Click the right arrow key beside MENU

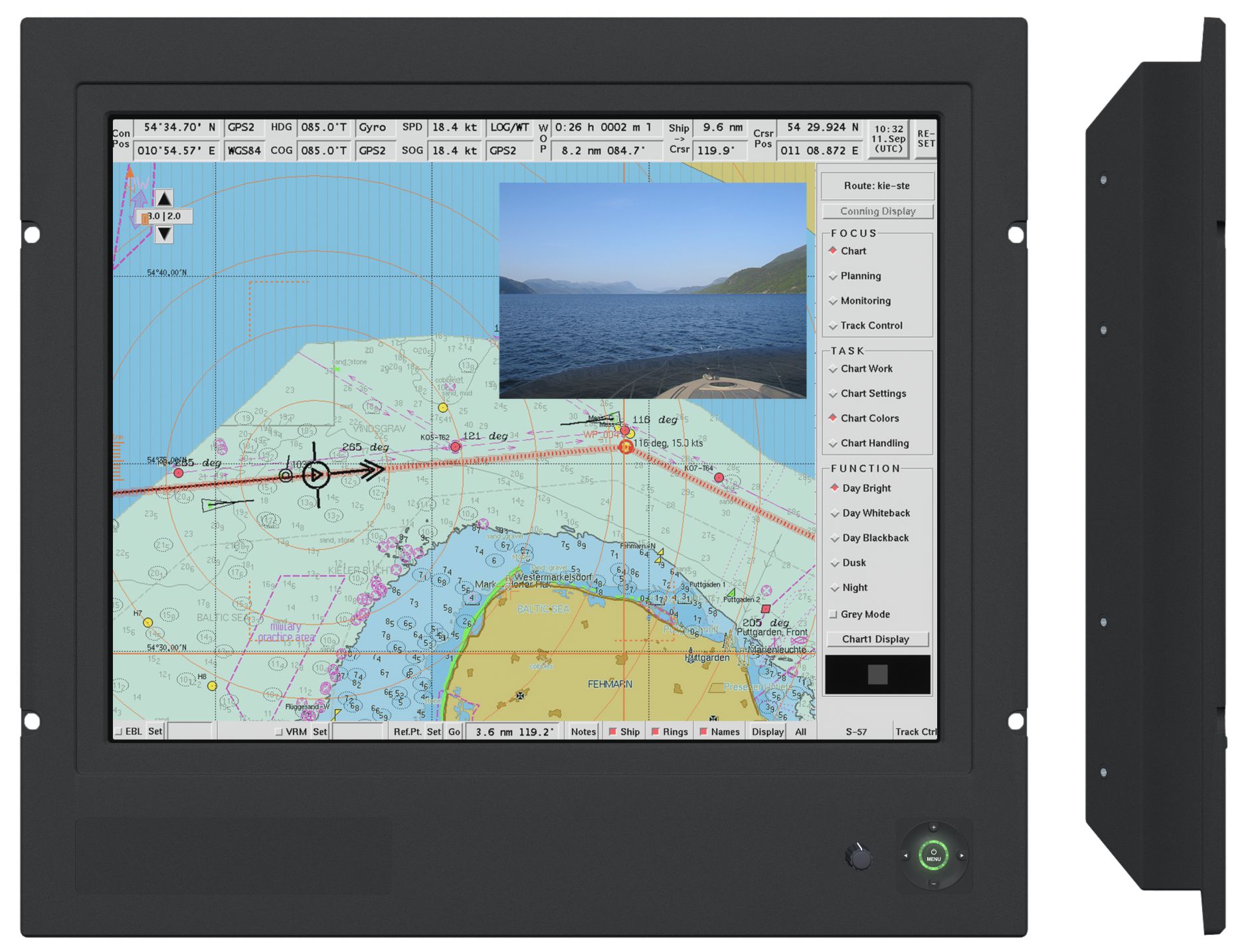(x=962, y=856)
